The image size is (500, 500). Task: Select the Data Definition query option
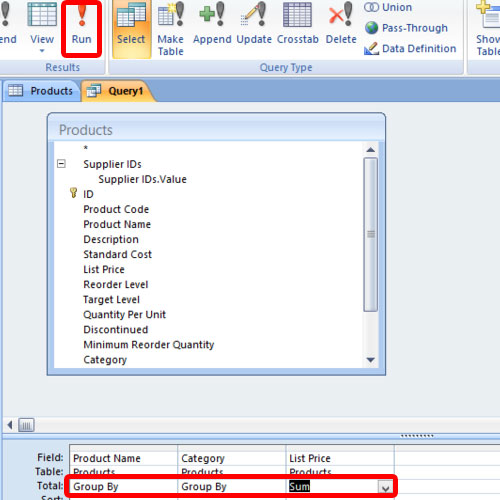[410, 49]
